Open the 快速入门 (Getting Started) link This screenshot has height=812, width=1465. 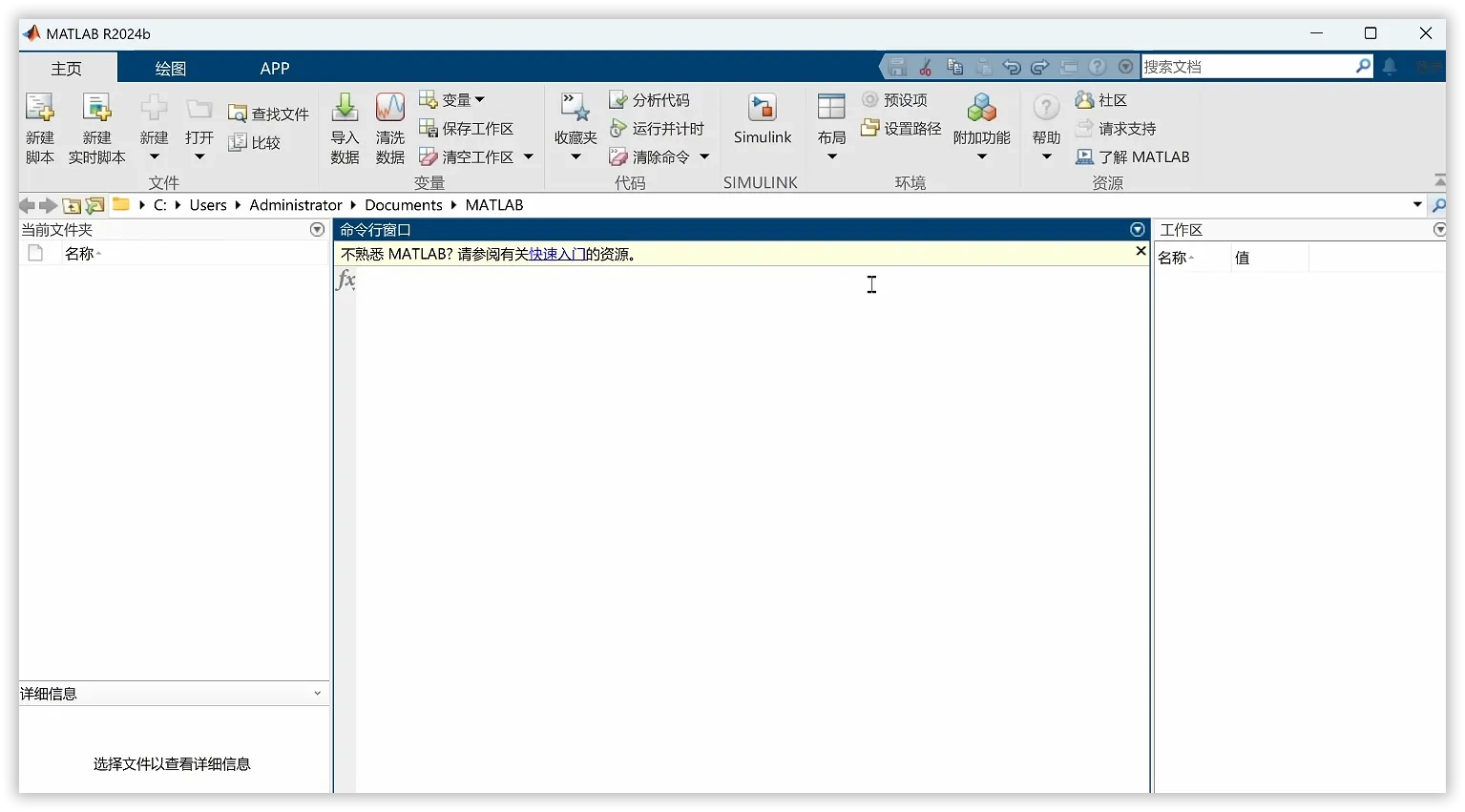[557, 254]
